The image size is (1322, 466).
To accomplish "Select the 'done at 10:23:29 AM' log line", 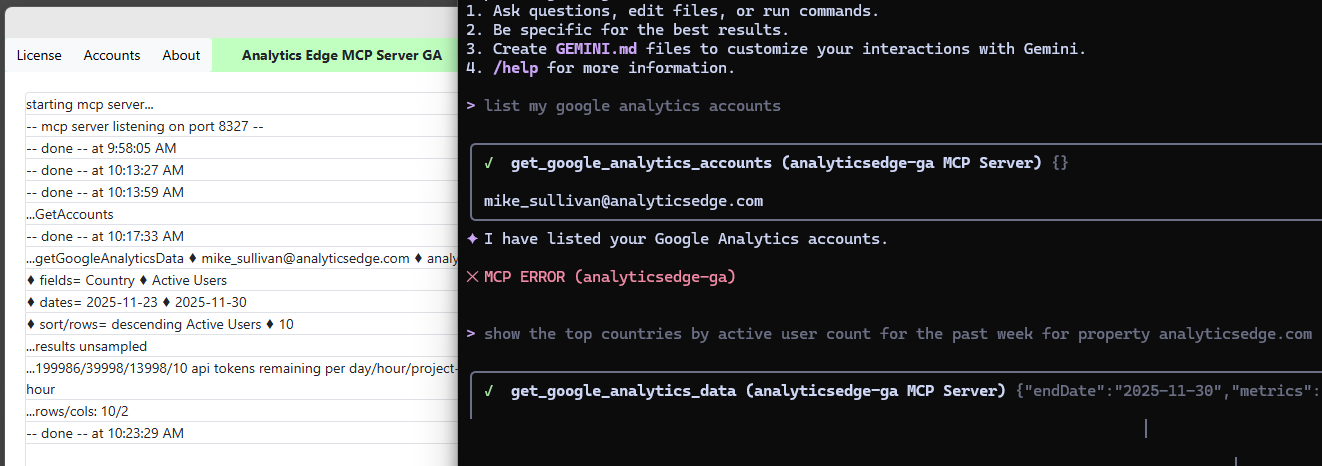I will tap(105, 434).
